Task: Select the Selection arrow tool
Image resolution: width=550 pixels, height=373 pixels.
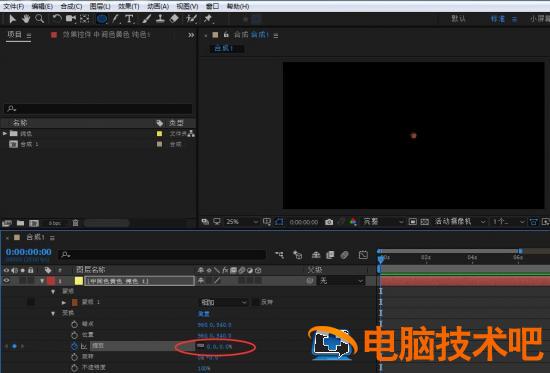Action: 13,19
